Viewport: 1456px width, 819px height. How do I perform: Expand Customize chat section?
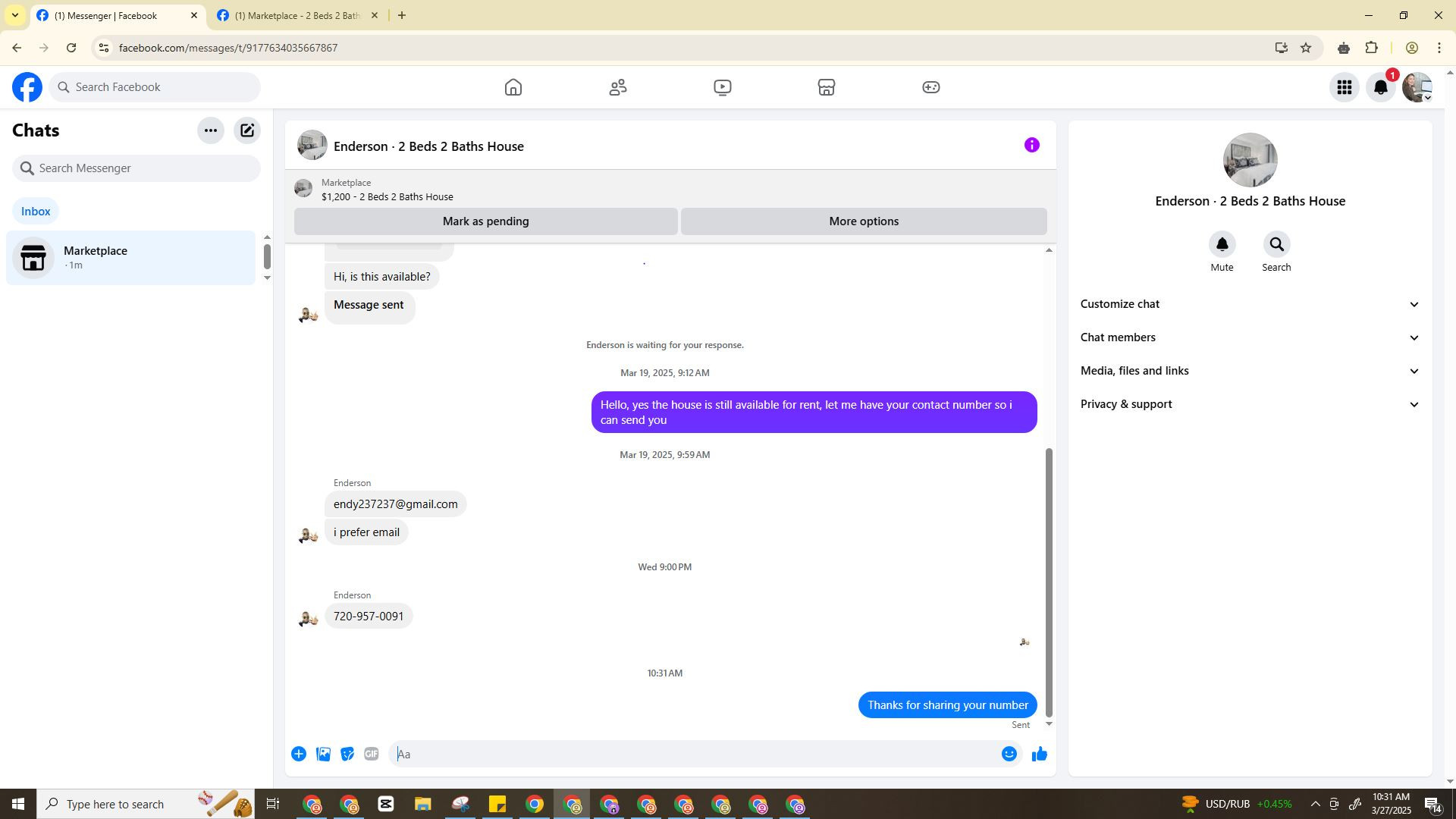[1250, 304]
